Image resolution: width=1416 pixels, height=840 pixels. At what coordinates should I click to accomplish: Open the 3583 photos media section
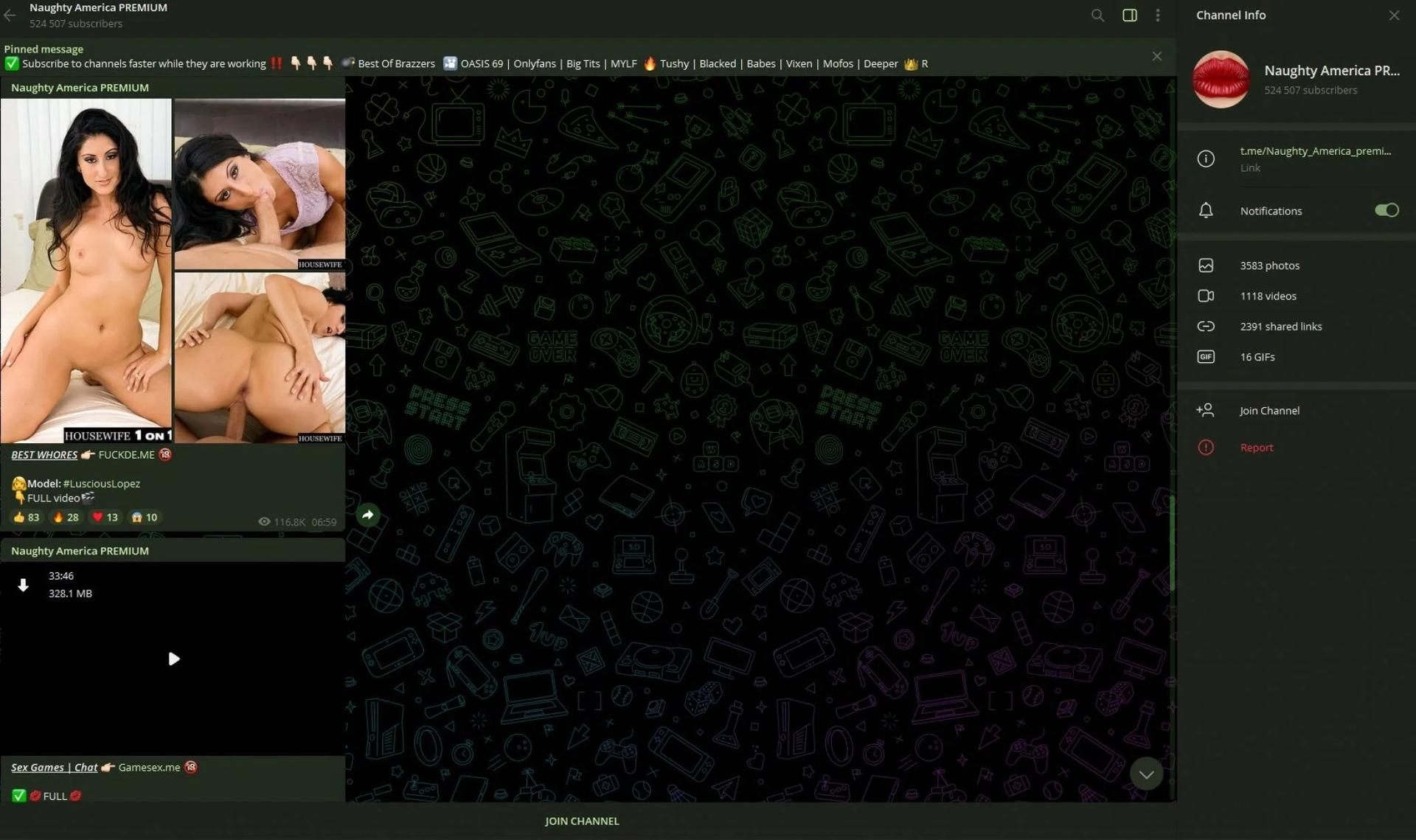(x=1269, y=265)
